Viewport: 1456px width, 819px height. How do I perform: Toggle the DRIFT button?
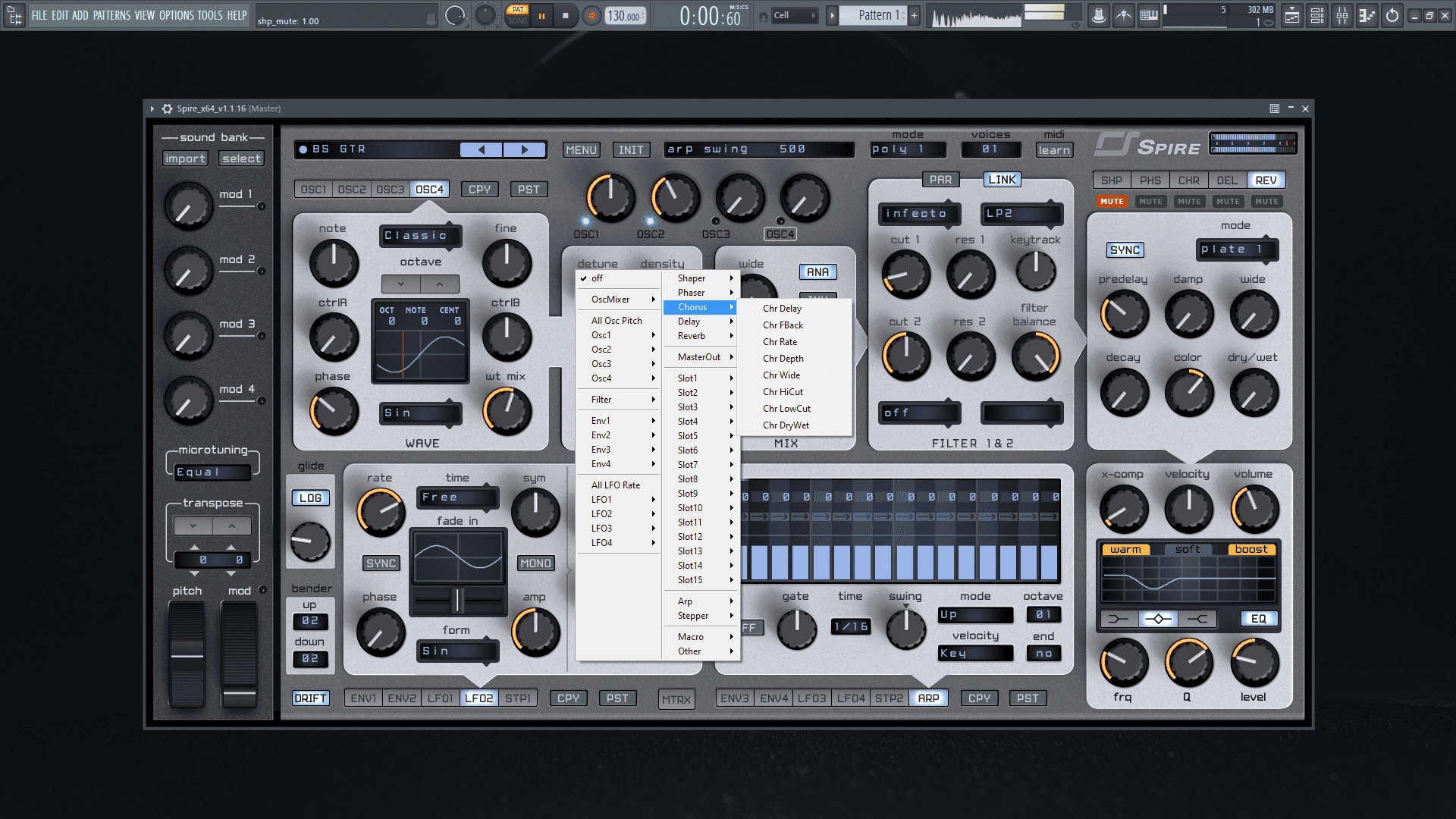[311, 698]
